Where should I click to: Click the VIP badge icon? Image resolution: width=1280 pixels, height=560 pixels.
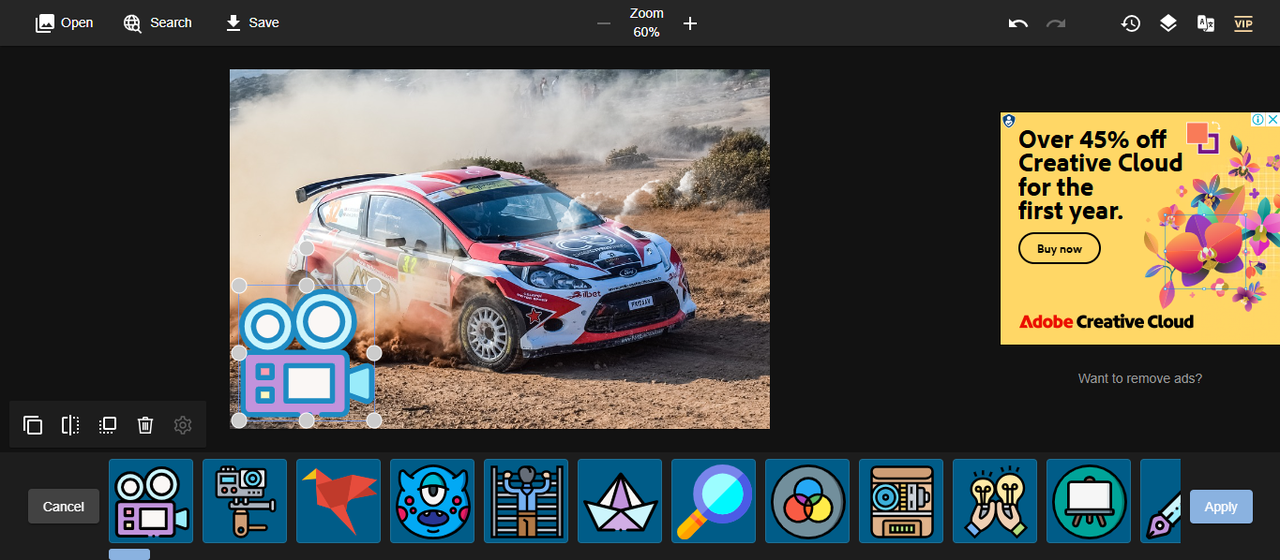click(x=1243, y=23)
